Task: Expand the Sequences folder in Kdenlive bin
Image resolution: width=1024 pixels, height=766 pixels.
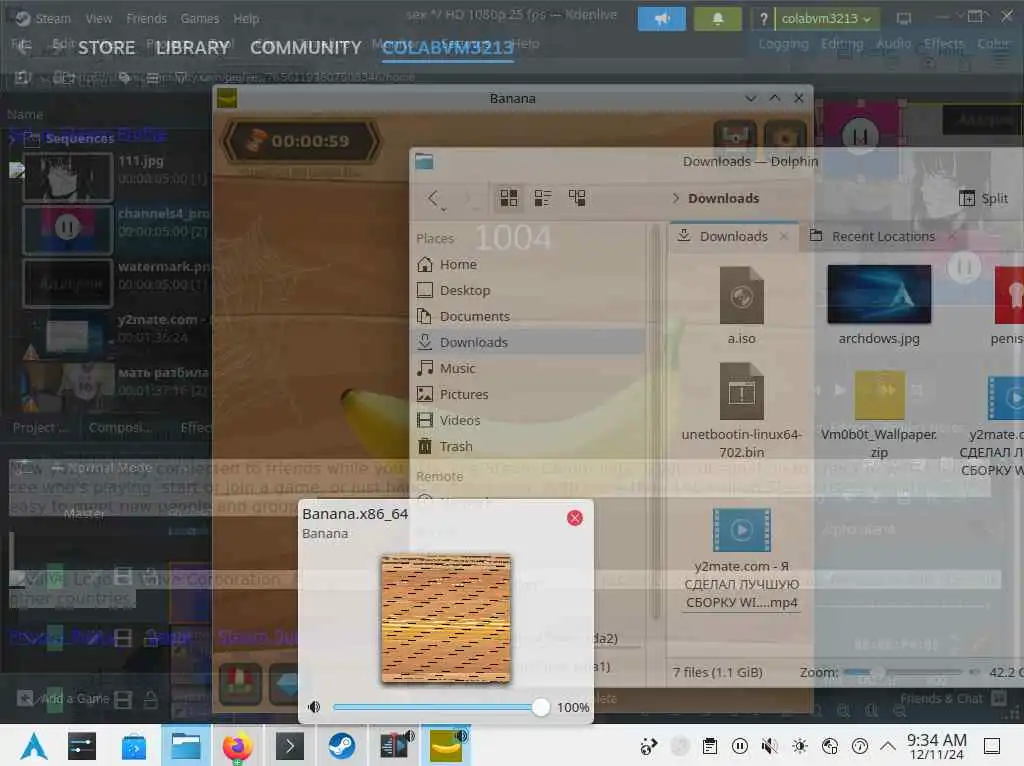Action: [x=12, y=138]
